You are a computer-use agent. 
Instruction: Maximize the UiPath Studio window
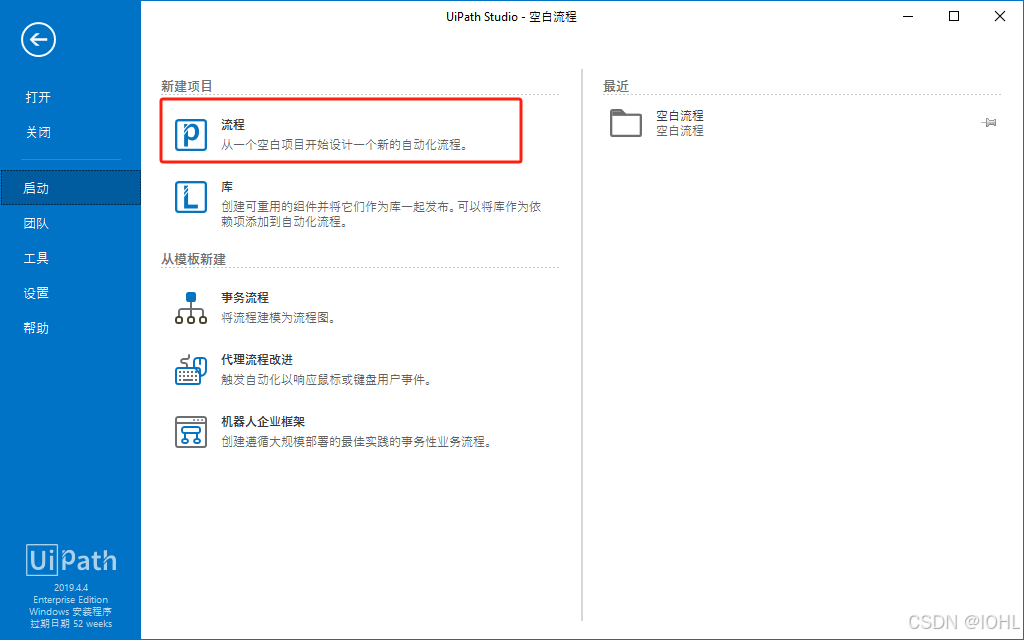(x=953, y=16)
